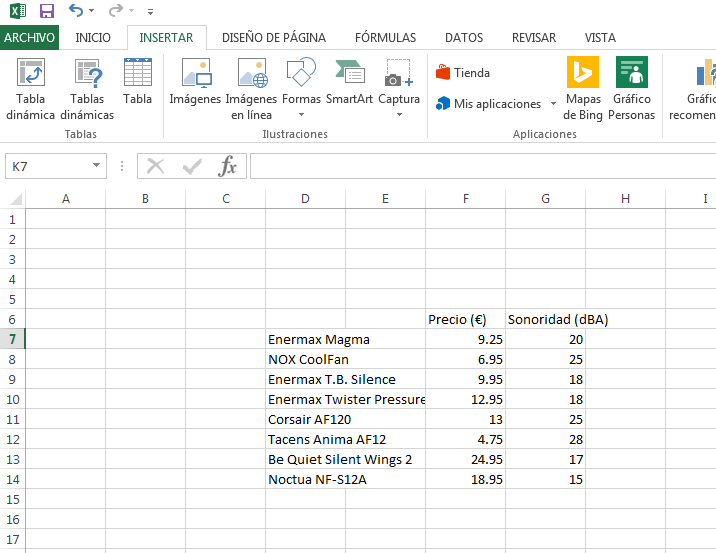
Task: Expand the Mis aplicaciones dropdown arrow
Action: (x=553, y=104)
